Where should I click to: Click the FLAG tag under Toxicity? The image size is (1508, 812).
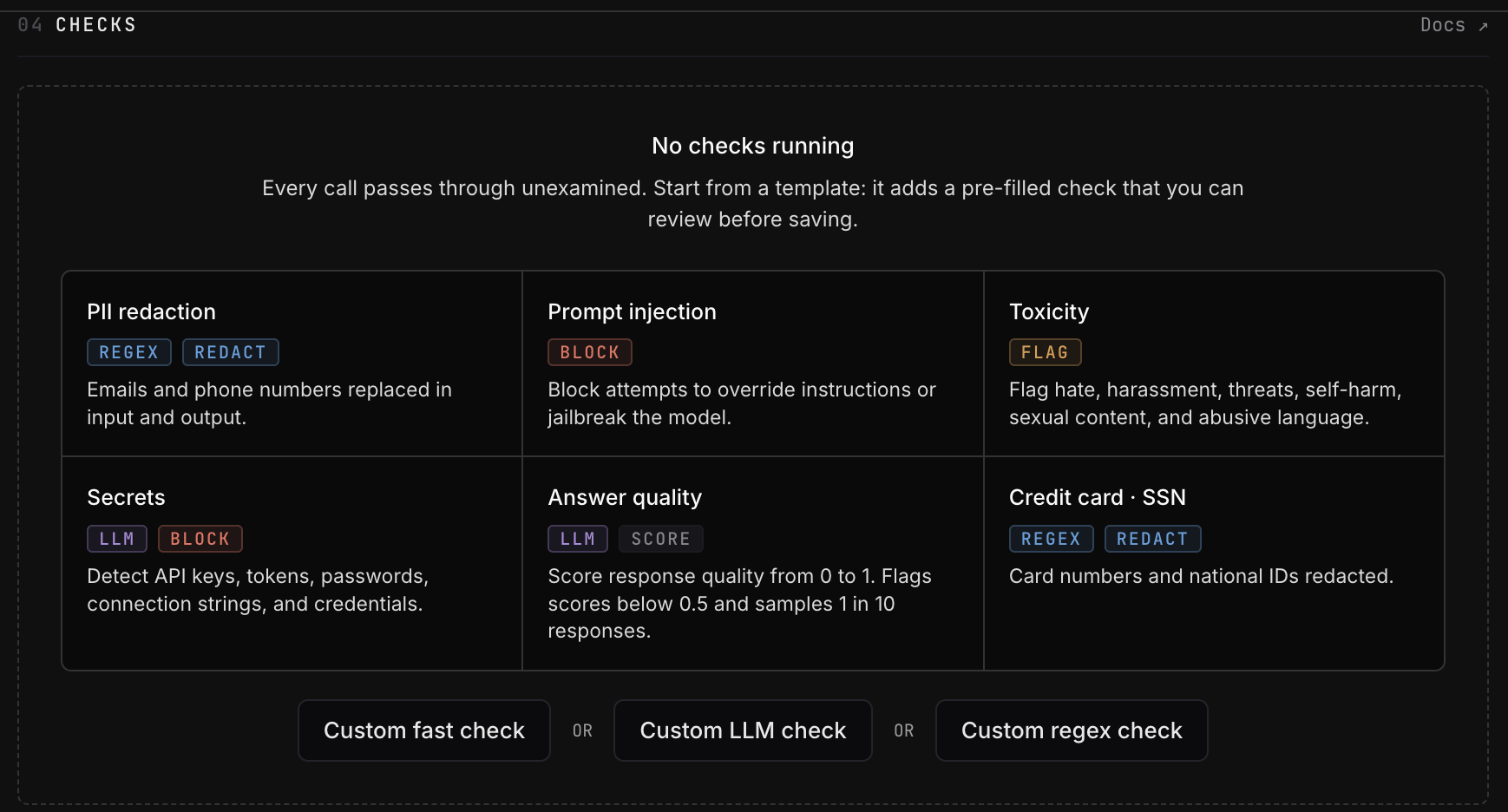1045,352
